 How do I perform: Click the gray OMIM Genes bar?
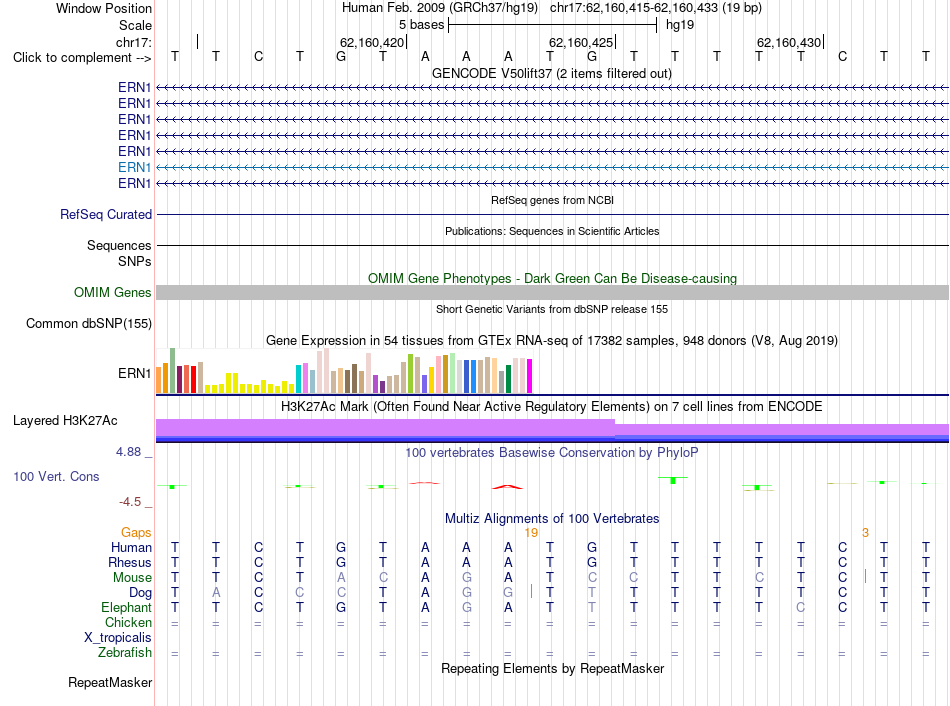(552, 293)
